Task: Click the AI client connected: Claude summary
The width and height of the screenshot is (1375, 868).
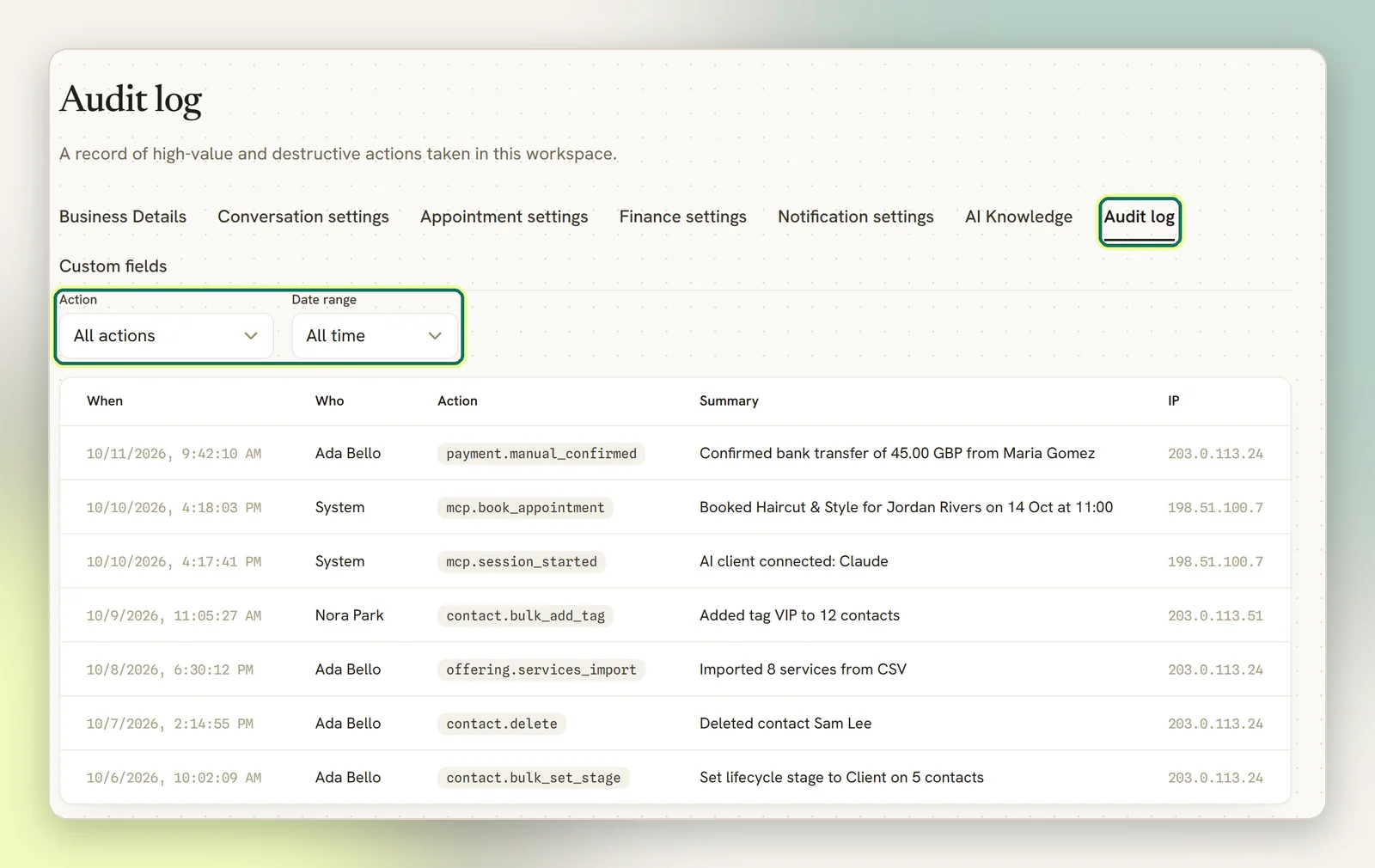Action: 794,562
